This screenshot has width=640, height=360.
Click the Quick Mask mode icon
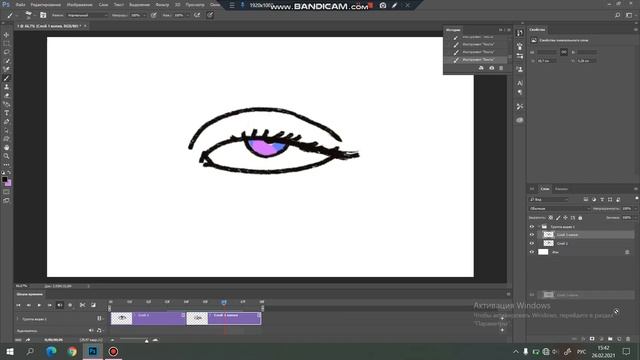coord(7,192)
